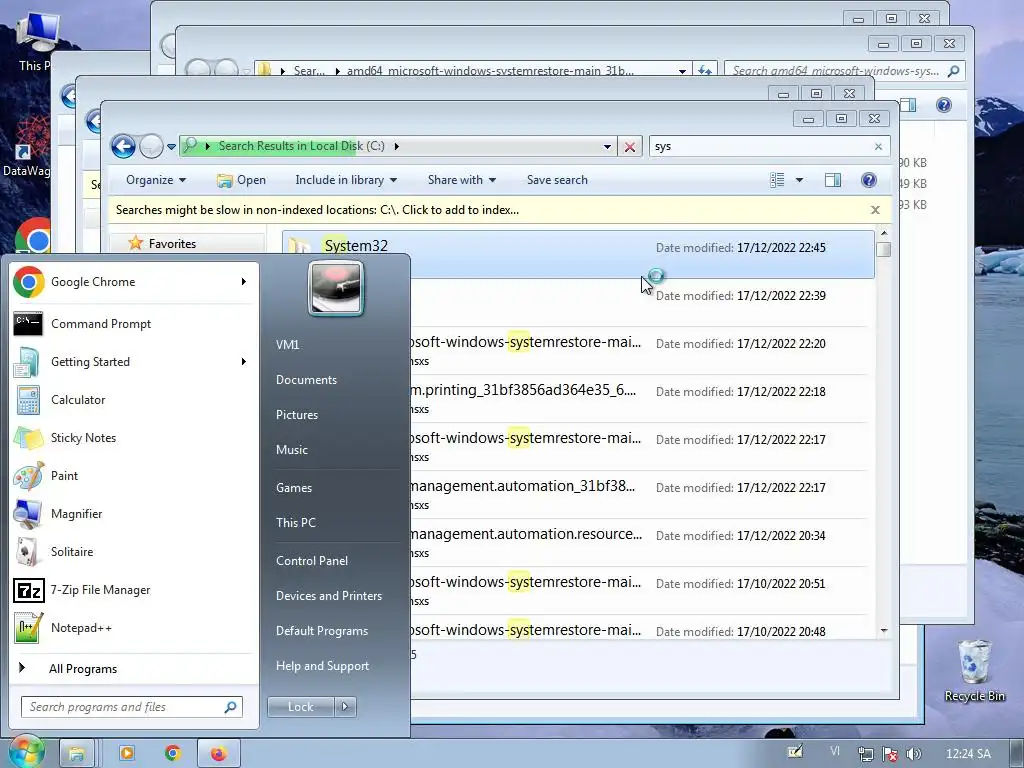Show All Programs list
Image resolution: width=1024 pixels, height=768 pixels.
pos(83,669)
